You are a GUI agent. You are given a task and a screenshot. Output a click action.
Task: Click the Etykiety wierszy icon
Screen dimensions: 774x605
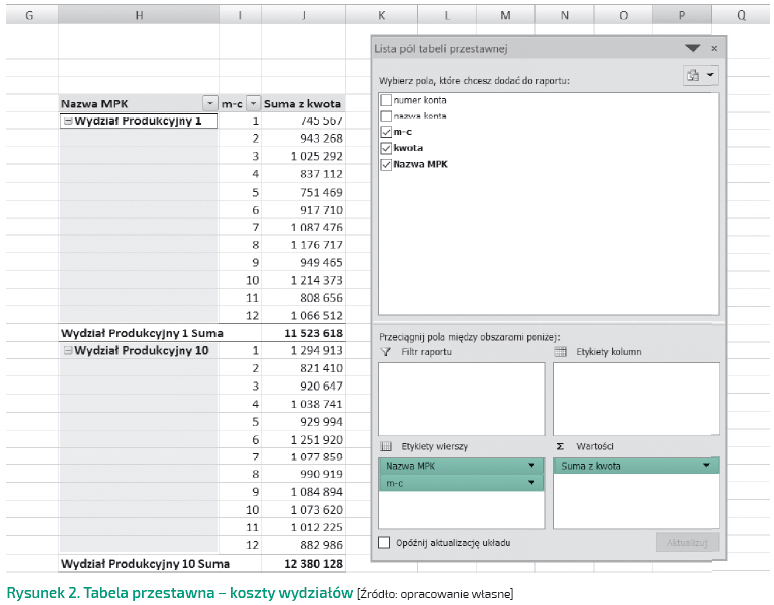pos(386,446)
